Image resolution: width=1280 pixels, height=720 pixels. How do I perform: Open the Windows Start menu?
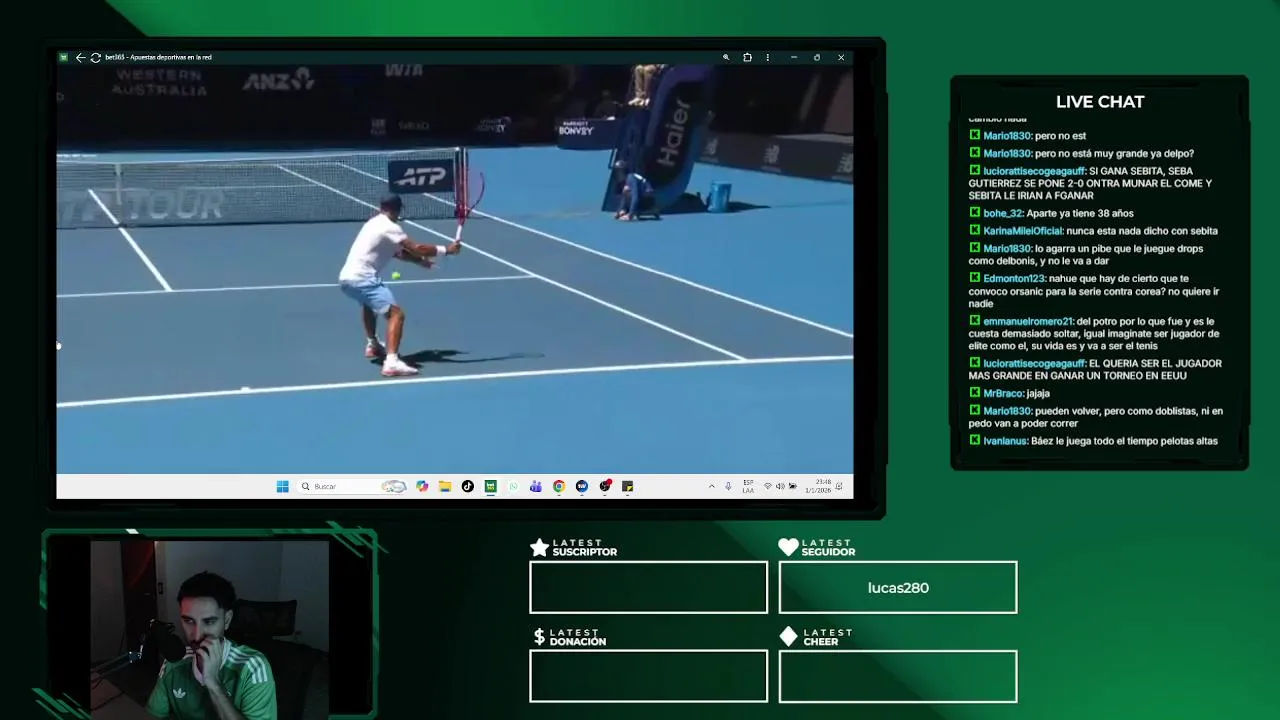click(x=283, y=487)
